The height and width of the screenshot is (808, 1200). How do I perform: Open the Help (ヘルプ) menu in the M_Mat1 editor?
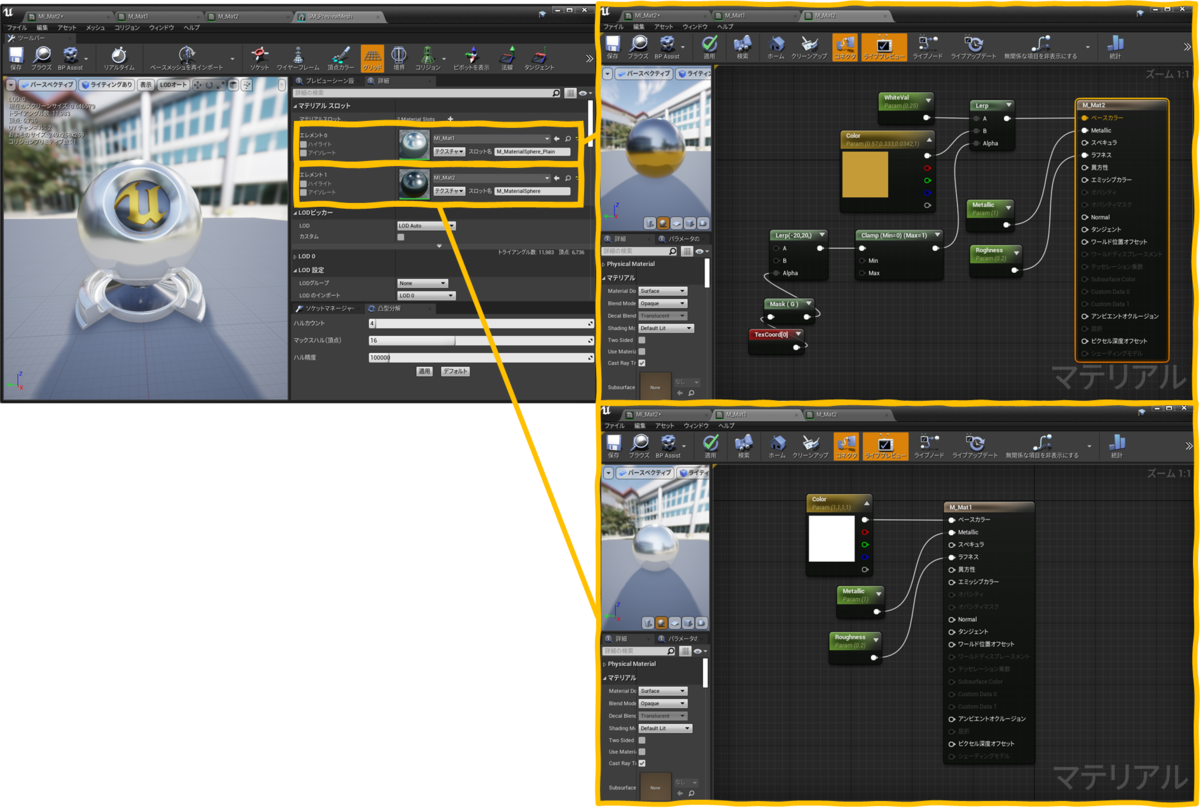coord(726,426)
